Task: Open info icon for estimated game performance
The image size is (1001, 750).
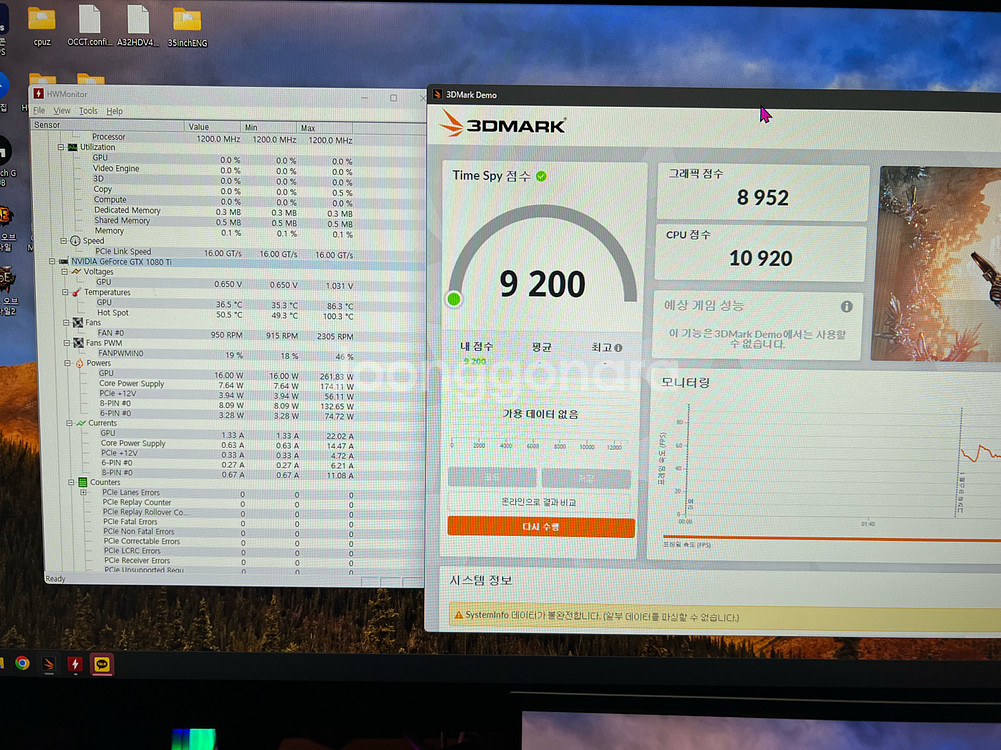Action: pyautogui.click(x=847, y=306)
